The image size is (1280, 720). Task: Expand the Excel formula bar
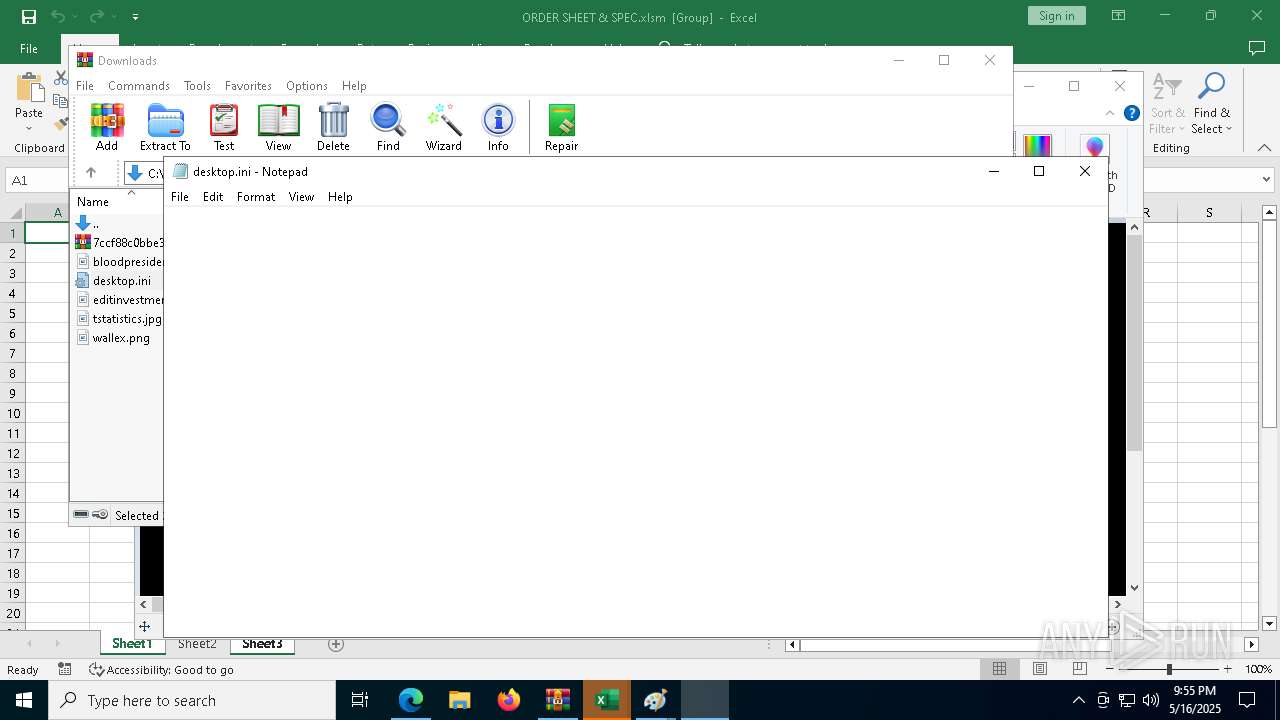pyautogui.click(x=1266, y=180)
